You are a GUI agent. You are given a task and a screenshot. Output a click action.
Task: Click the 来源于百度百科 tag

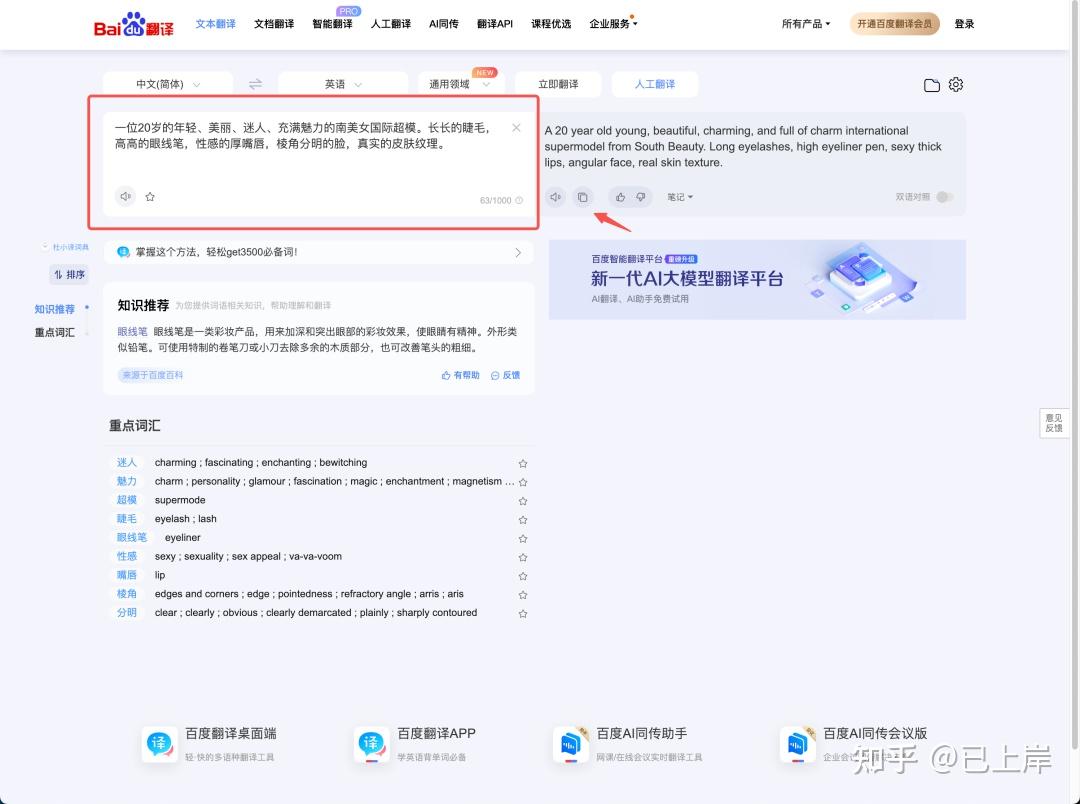[x=152, y=375]
